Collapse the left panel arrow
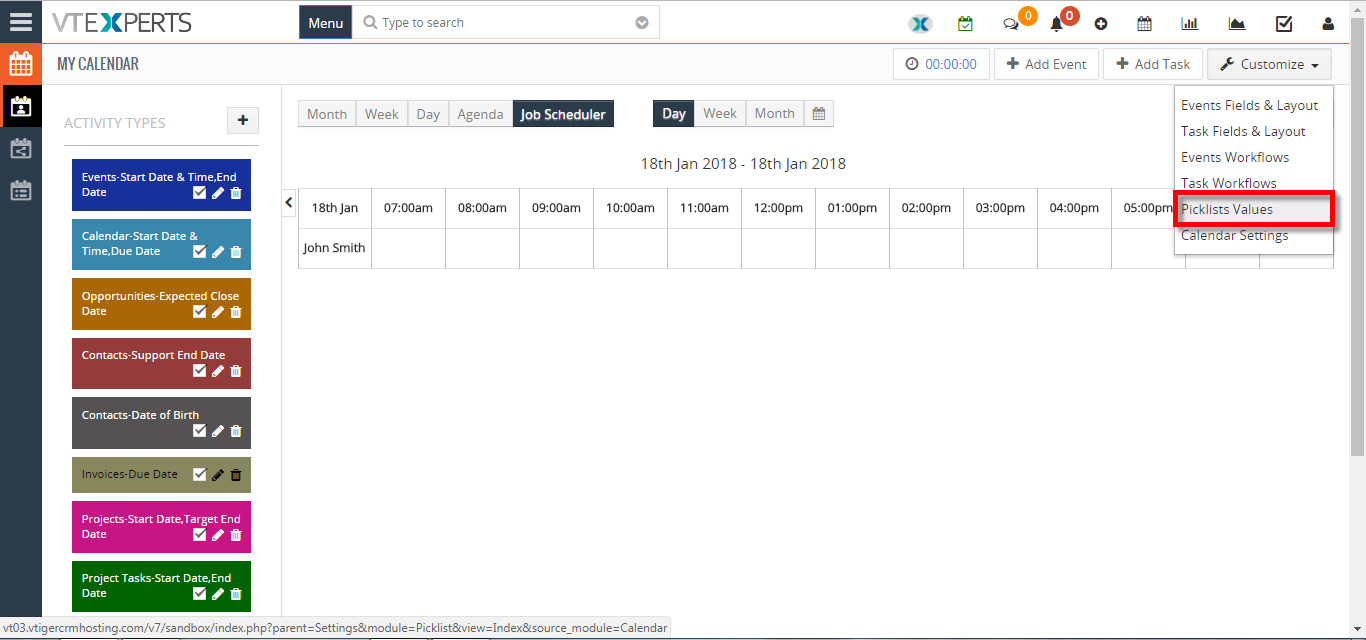The height and width of the screenshot is (640, 1366). [289, 202]
